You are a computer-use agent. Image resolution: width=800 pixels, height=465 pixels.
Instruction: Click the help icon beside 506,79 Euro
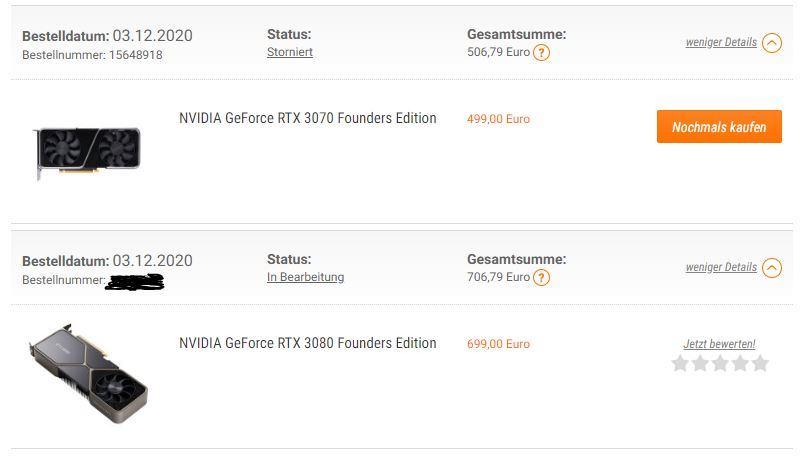coord(541,53)
